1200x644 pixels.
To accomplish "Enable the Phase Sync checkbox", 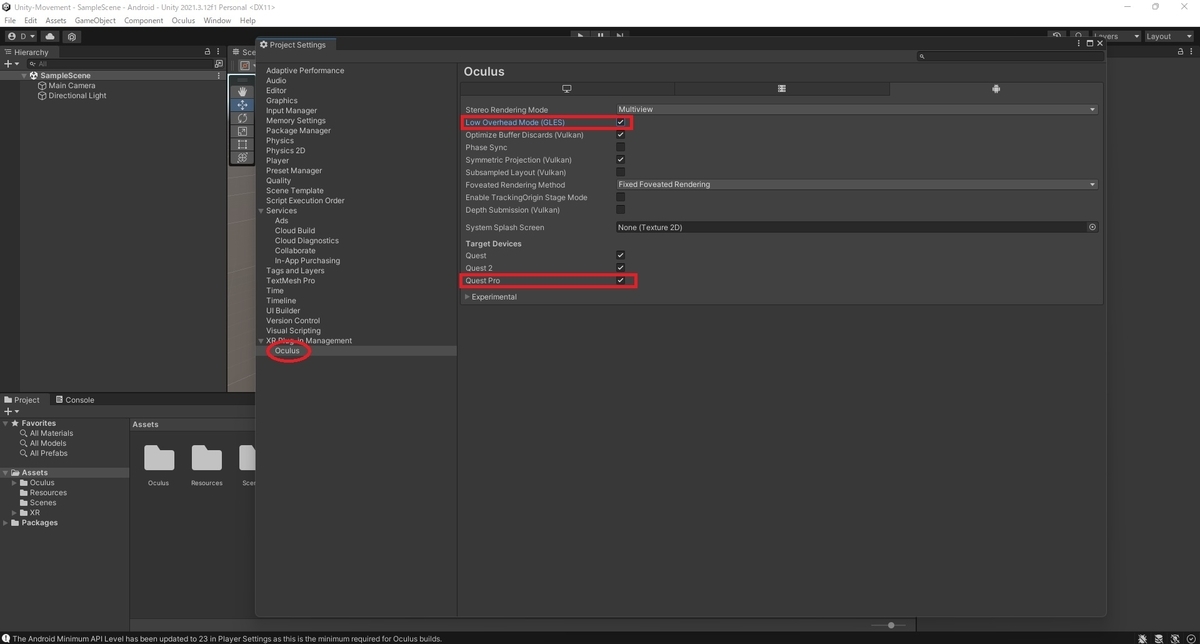I will [x=620, y=147].
